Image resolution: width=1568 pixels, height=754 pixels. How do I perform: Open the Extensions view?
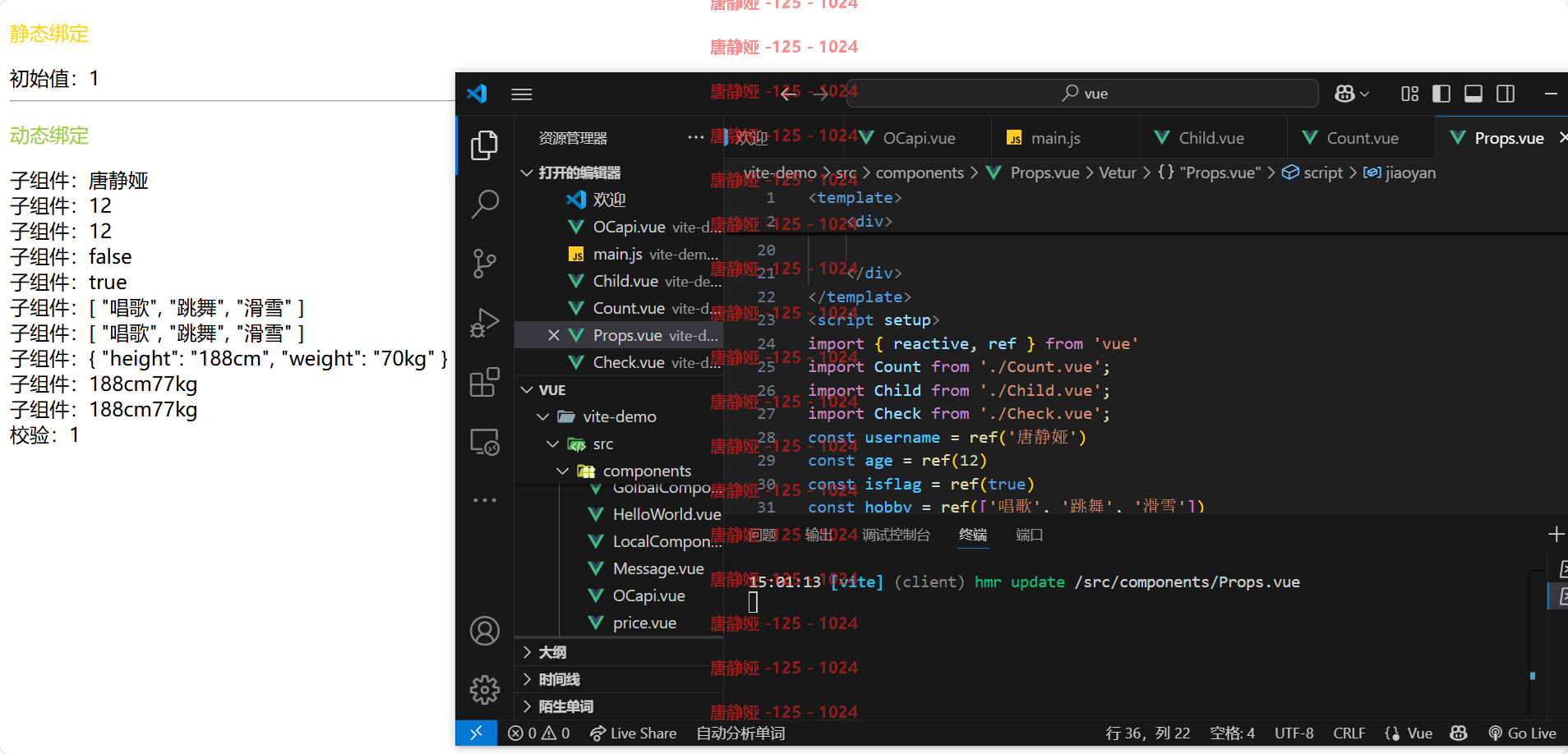pyautogui.click(x=484, y=382)
